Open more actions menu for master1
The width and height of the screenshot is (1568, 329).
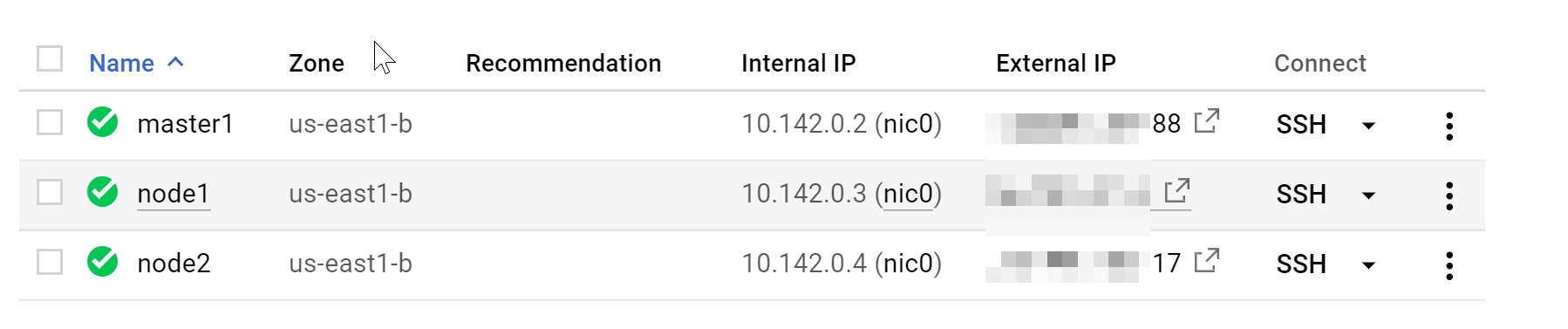[x=1449, y=126]
